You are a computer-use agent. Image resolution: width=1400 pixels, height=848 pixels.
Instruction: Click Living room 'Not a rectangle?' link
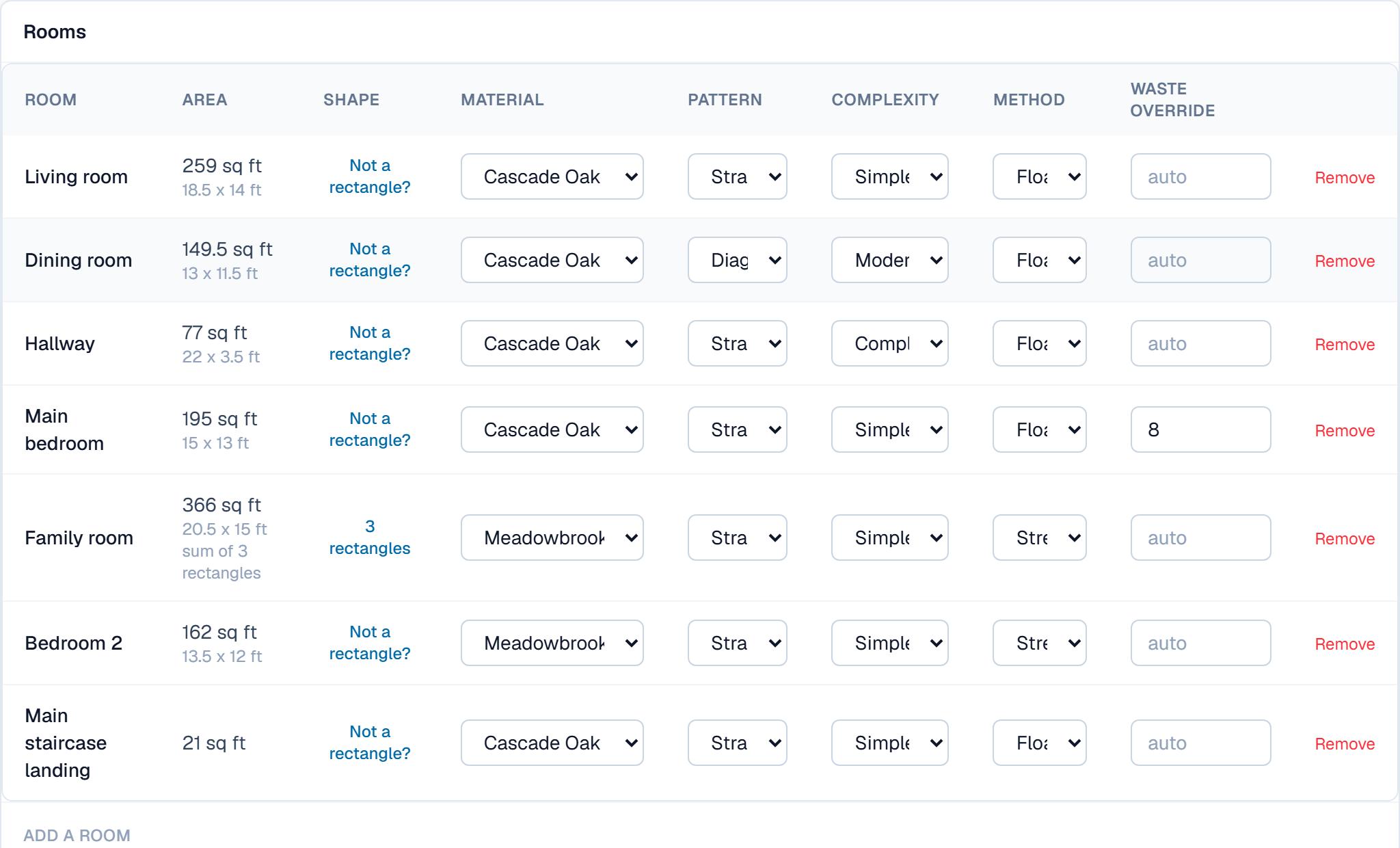pos(370,176)
